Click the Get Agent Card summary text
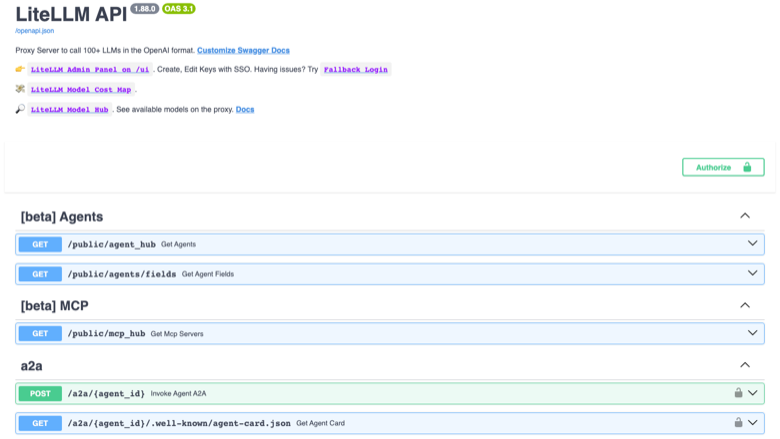The height and width of the screenshot is (439, 780). [x=320, y=423]
